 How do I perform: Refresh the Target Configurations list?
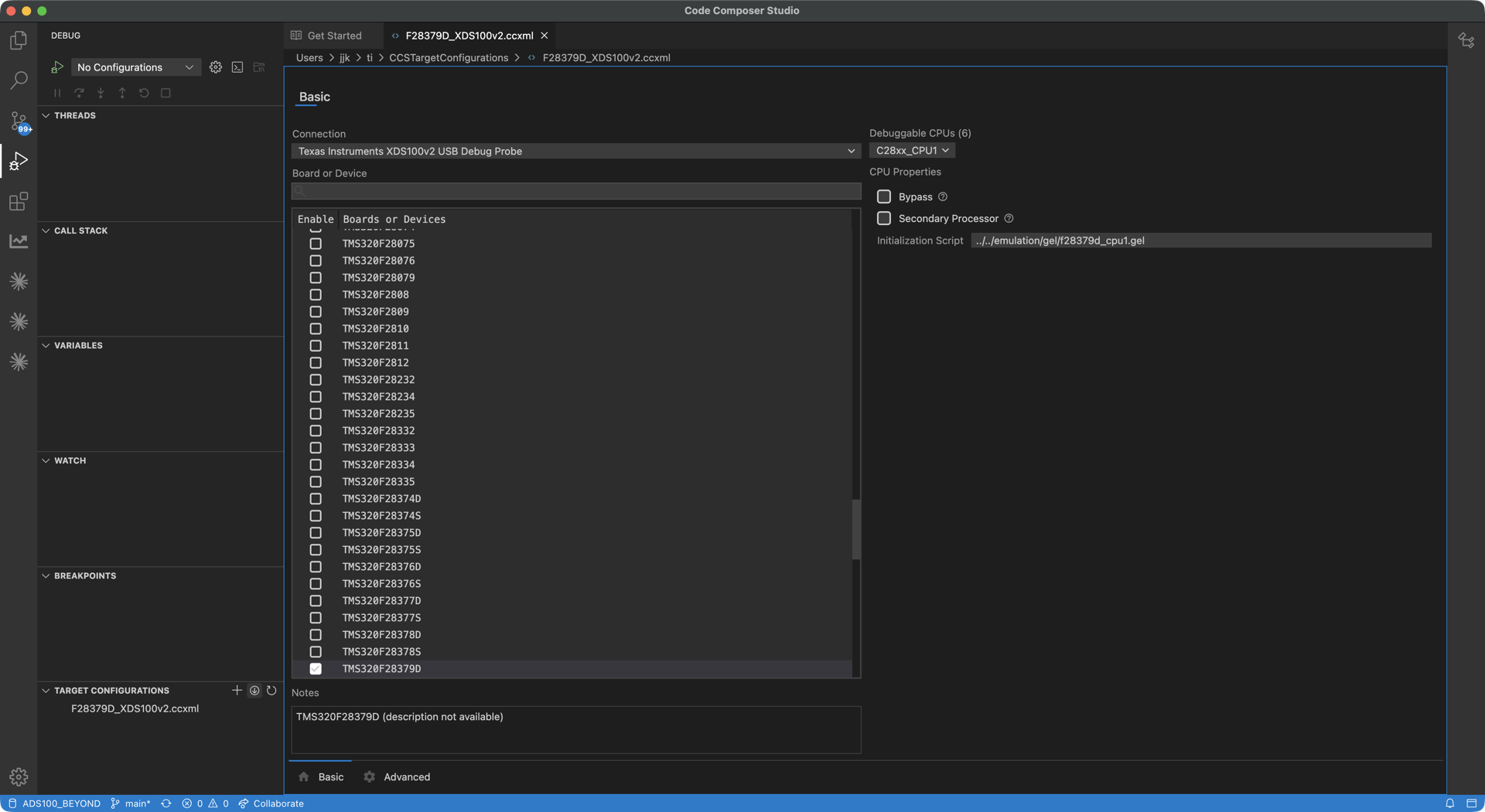271,690
